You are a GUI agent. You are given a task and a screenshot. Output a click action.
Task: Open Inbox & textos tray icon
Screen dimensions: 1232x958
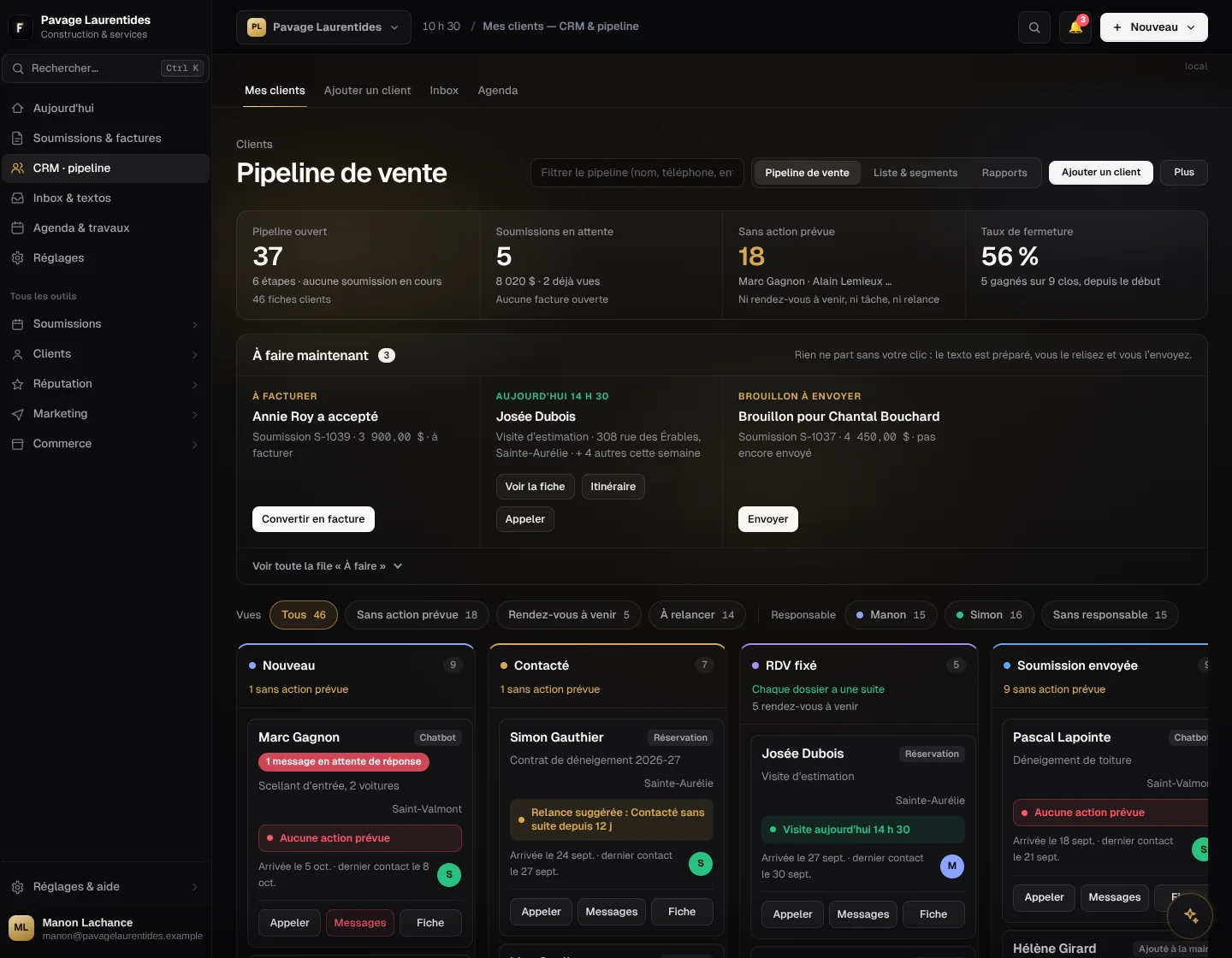(17, 198)
